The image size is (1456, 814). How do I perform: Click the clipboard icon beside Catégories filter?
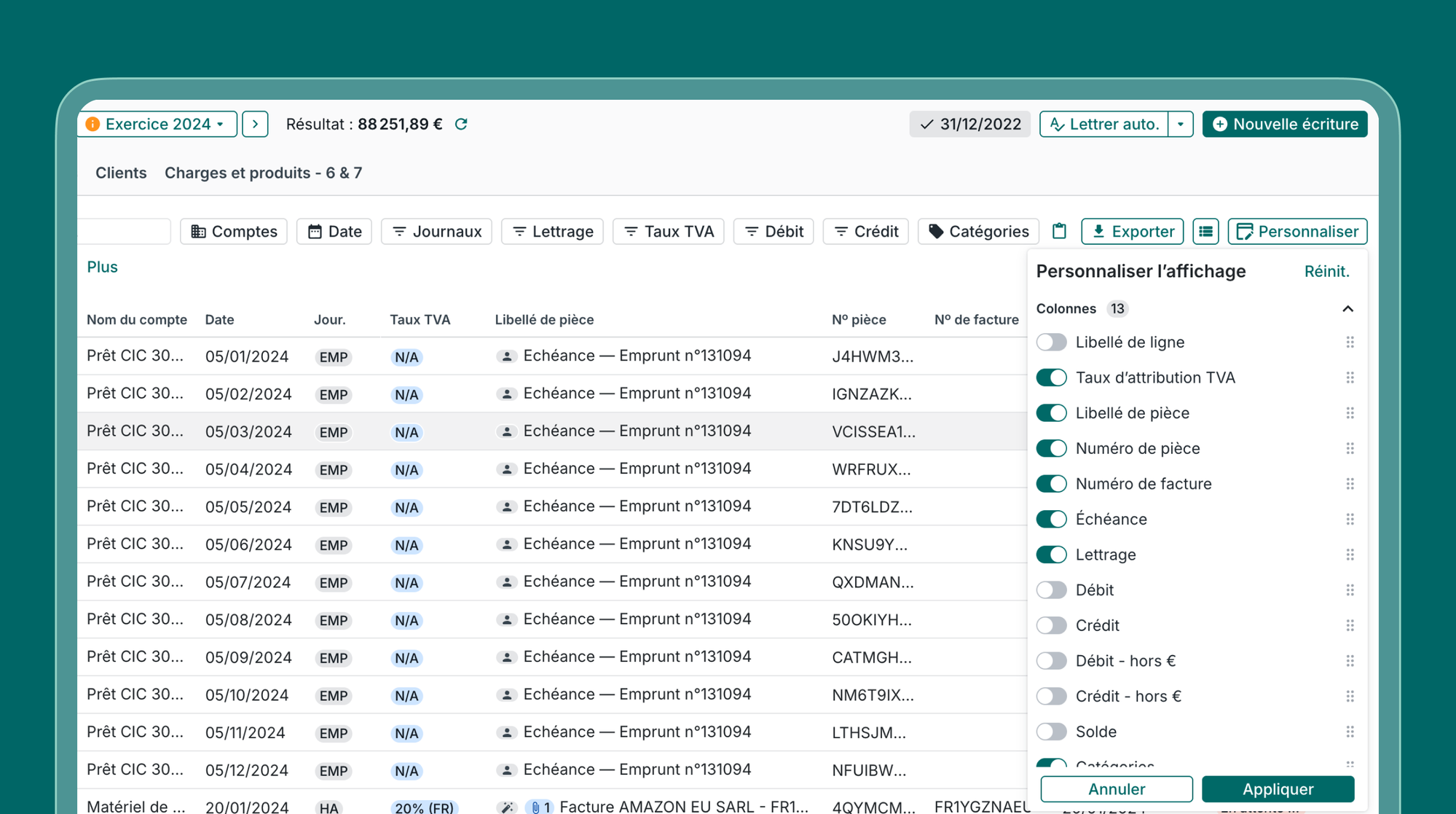[x=1059, y=231]
